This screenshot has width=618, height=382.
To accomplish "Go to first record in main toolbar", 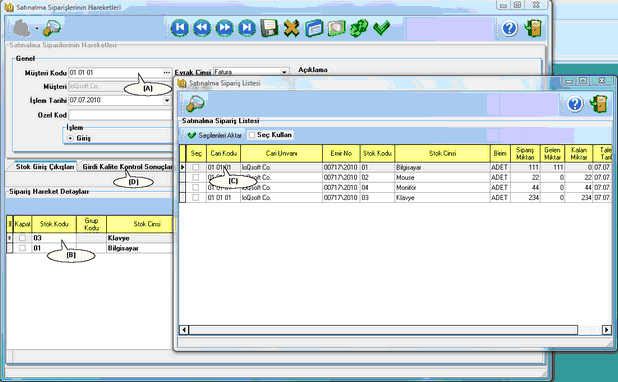I will coord(180,28).
